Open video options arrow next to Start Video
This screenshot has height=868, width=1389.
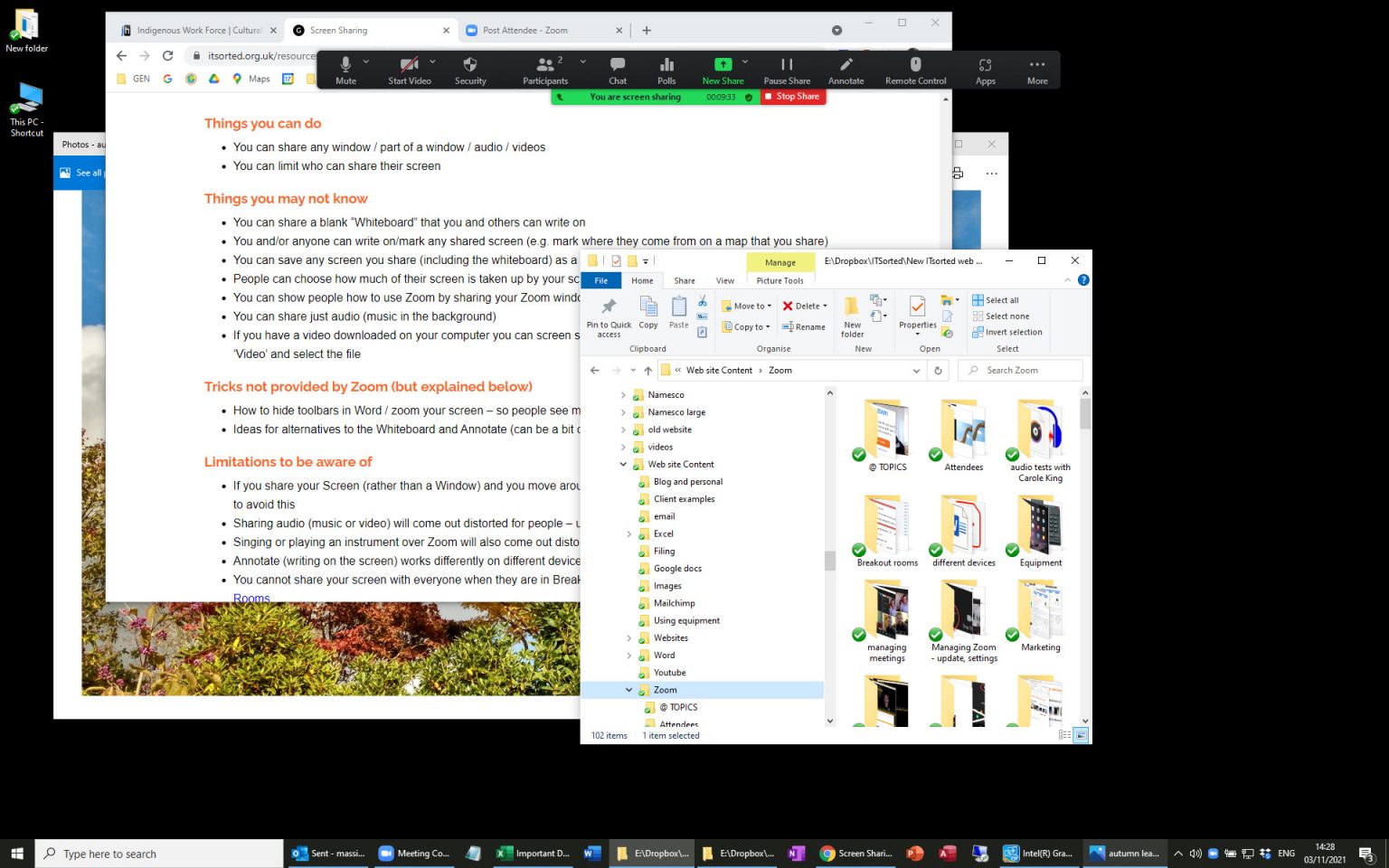433,61
